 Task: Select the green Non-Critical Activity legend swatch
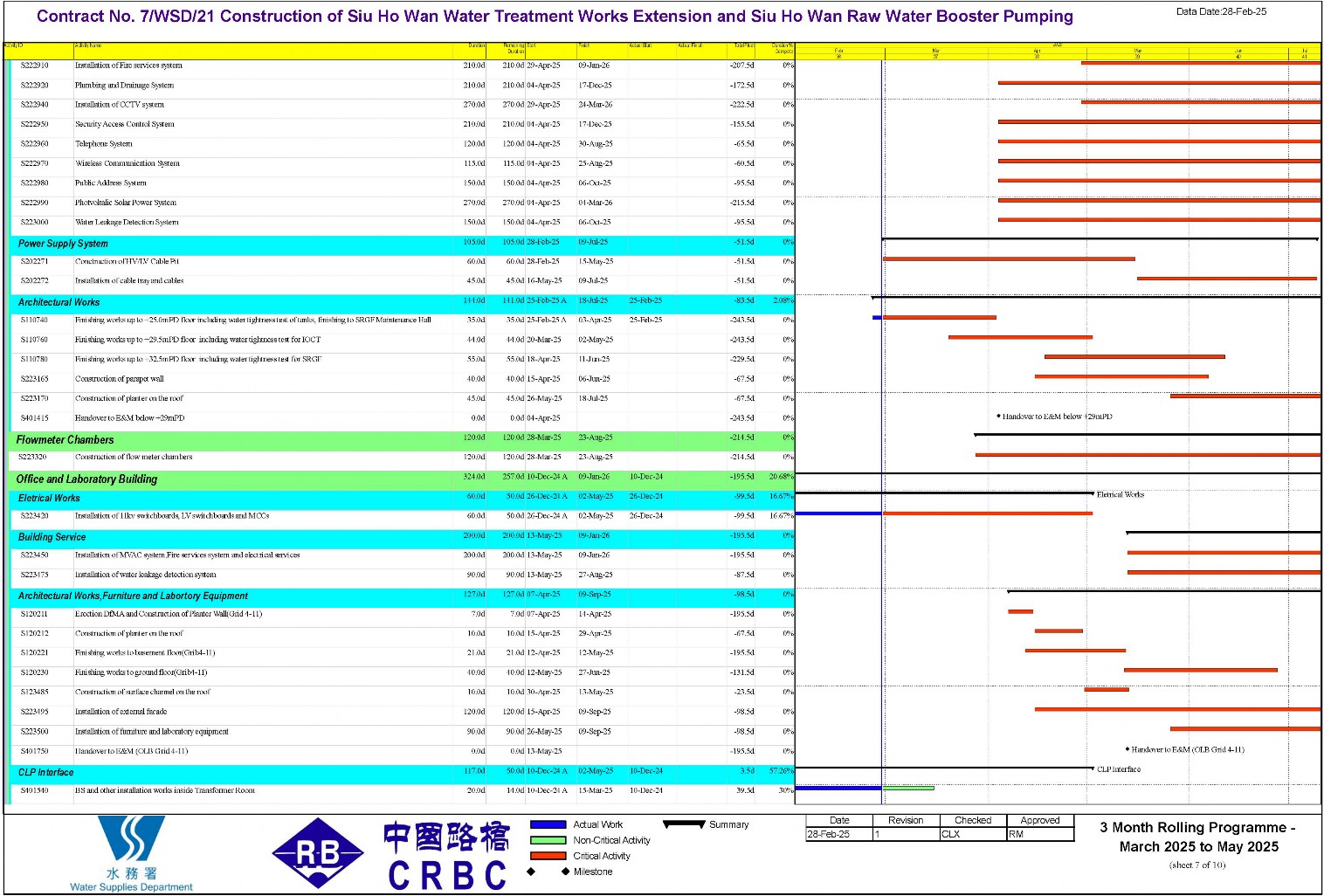coord(548,840)
